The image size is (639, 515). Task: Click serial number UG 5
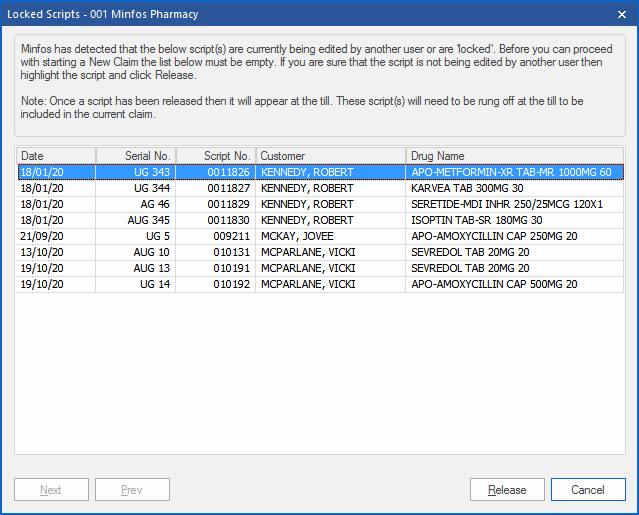(x=158, y=236)
